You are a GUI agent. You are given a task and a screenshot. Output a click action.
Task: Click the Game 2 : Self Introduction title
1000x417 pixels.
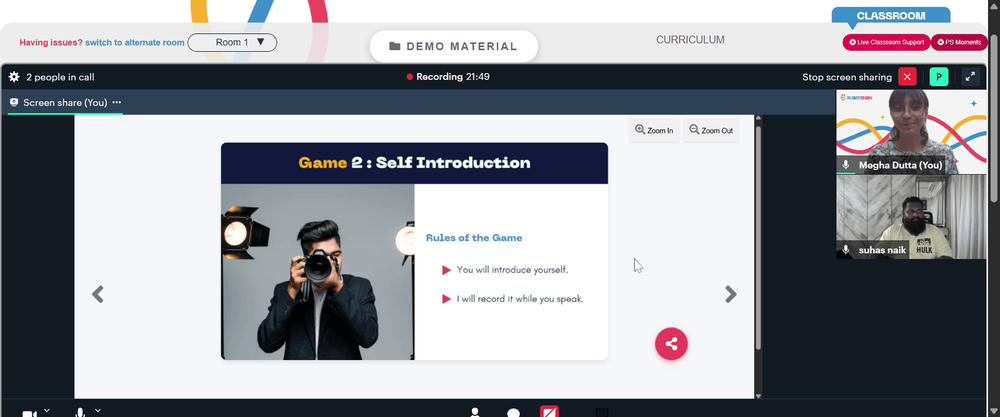pos(415,163)
